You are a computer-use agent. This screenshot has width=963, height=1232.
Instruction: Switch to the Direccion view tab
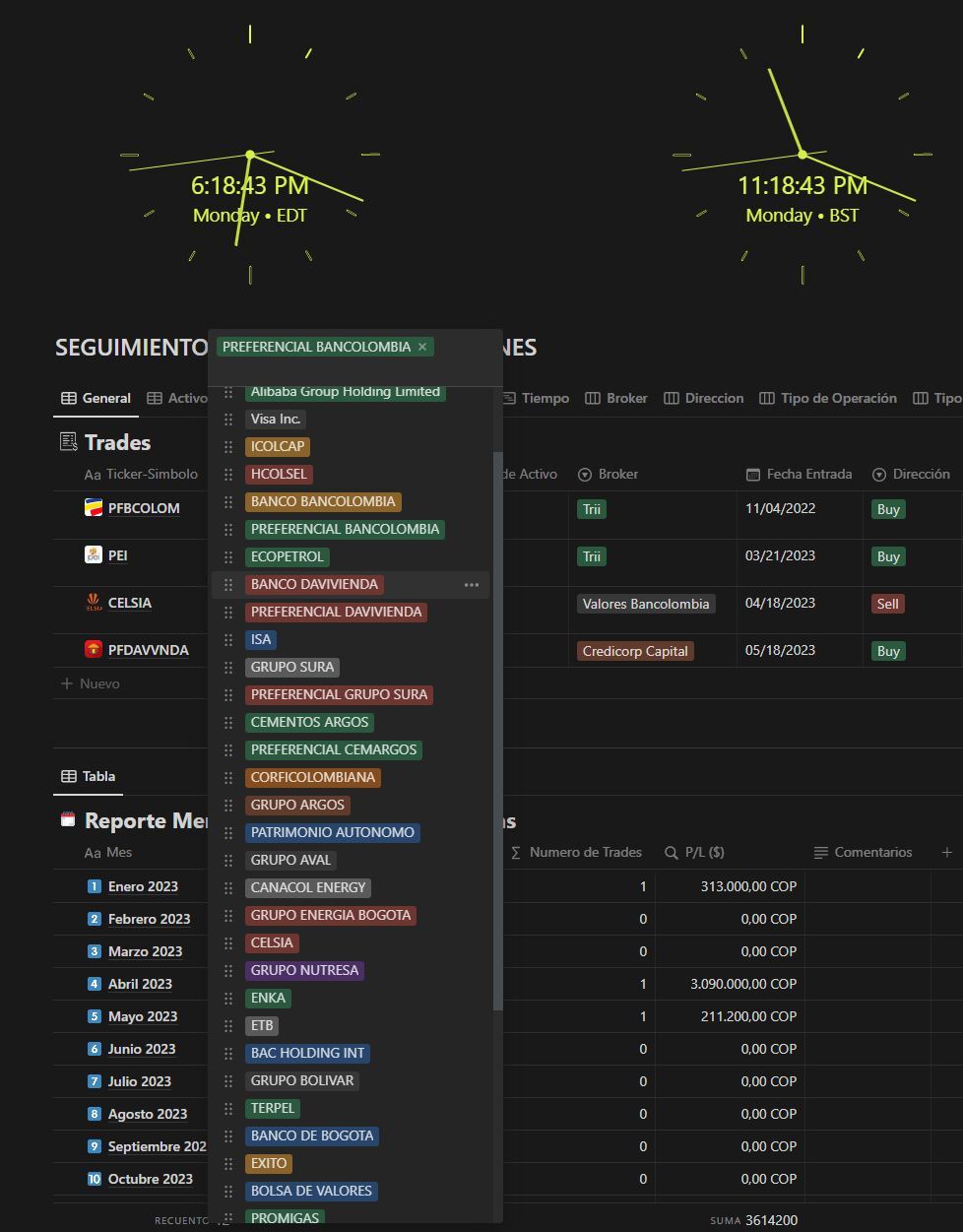pyautogui.click(x=704, y=398)
